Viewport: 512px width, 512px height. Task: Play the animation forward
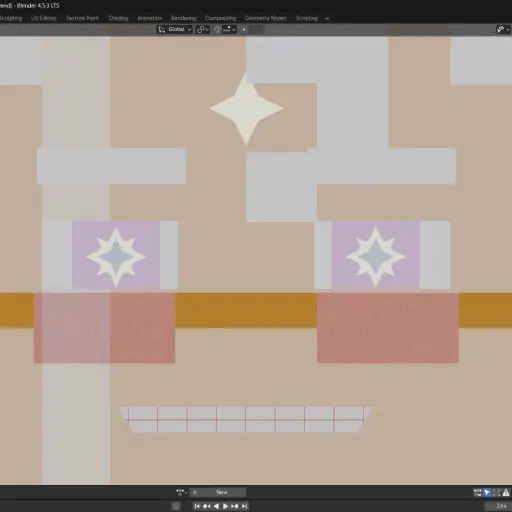pos(225,506)
